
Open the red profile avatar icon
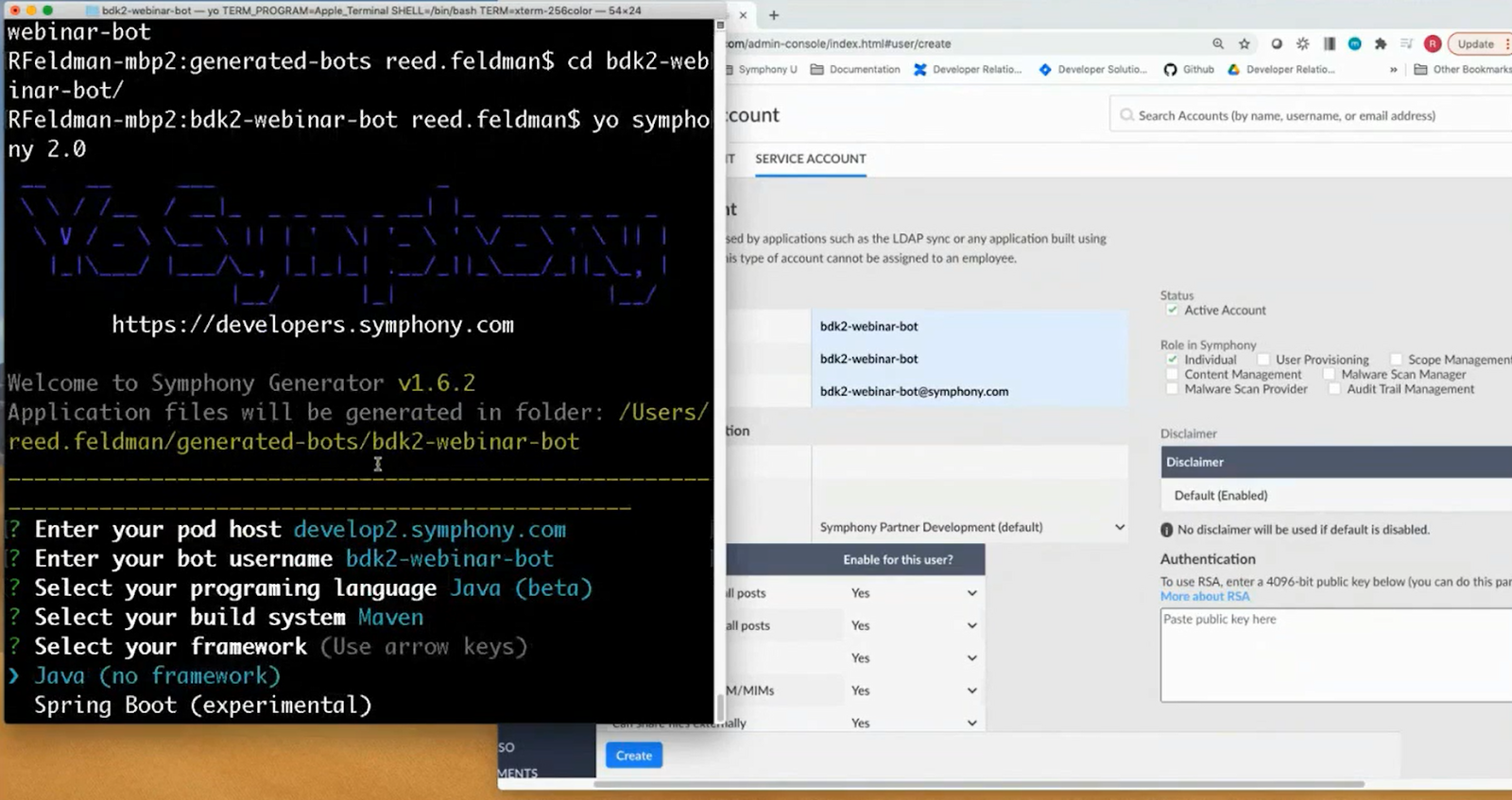tap(1433, 43)
